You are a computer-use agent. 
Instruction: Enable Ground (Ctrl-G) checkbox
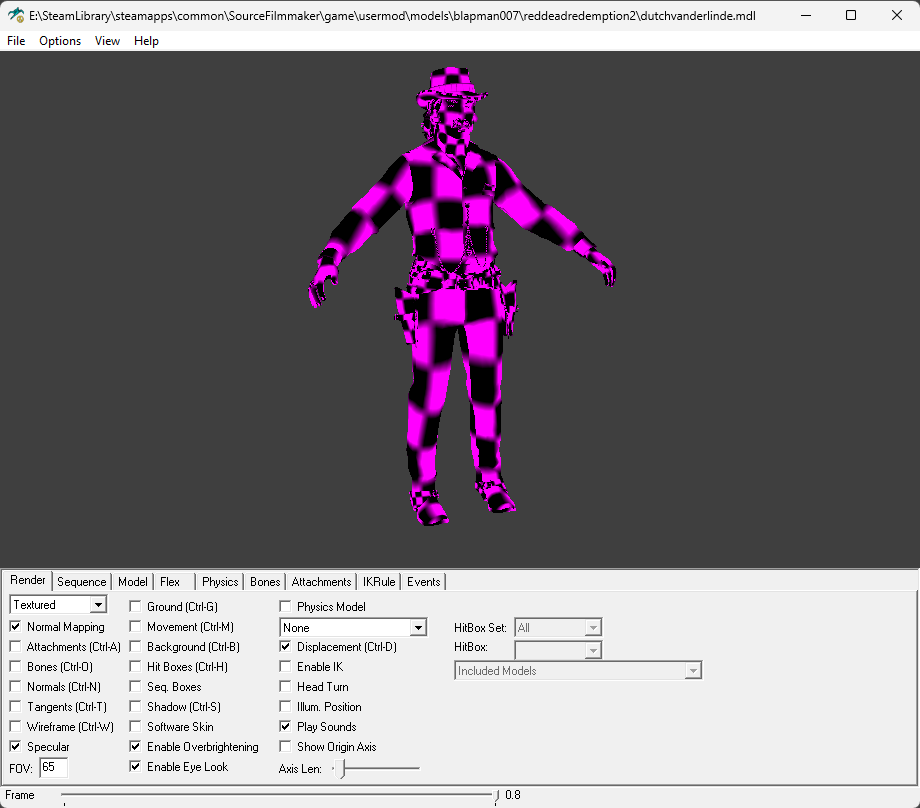[x=136, y=606]
